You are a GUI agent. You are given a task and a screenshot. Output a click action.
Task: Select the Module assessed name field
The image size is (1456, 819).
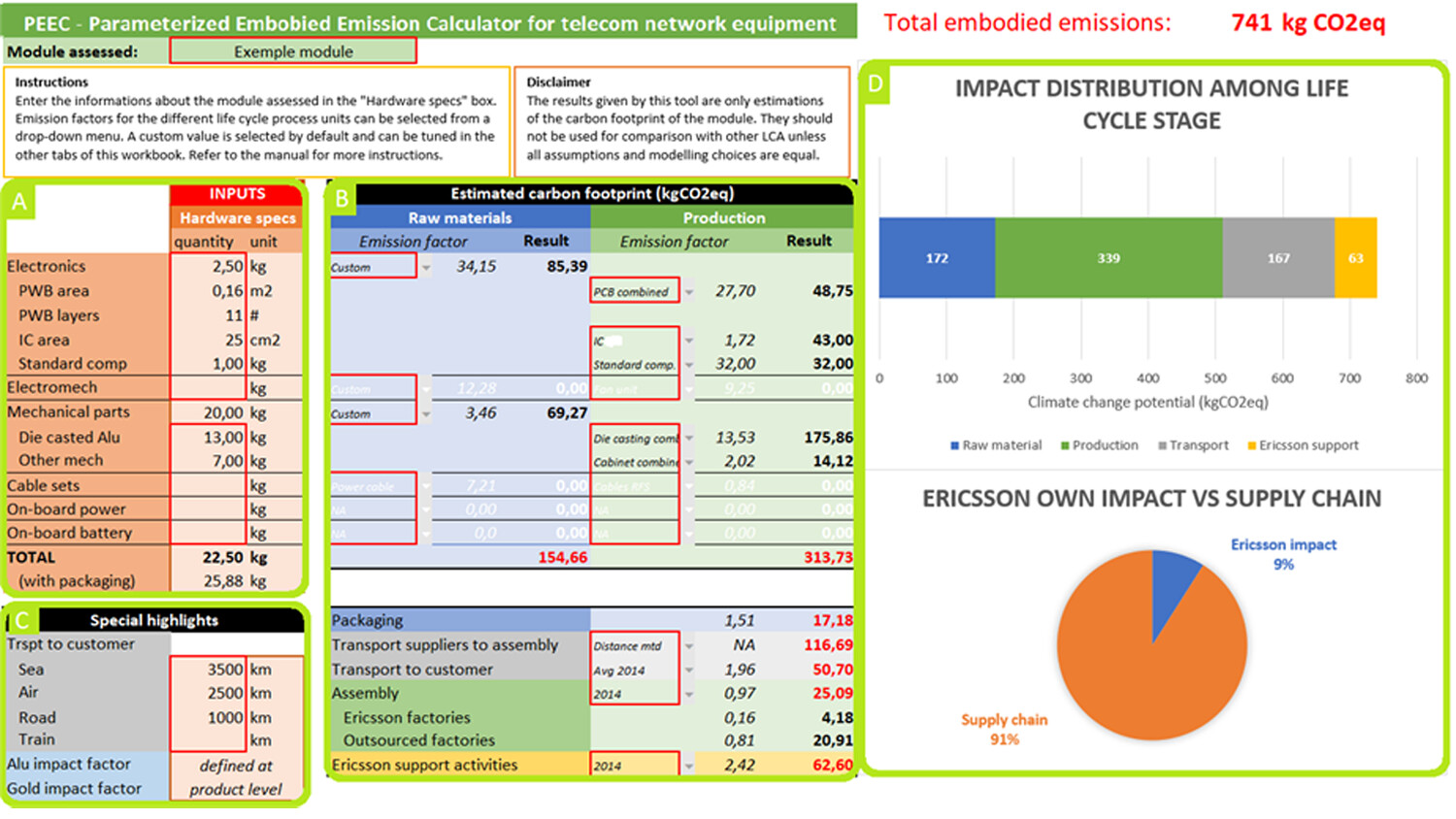click(x=293, y=51)
